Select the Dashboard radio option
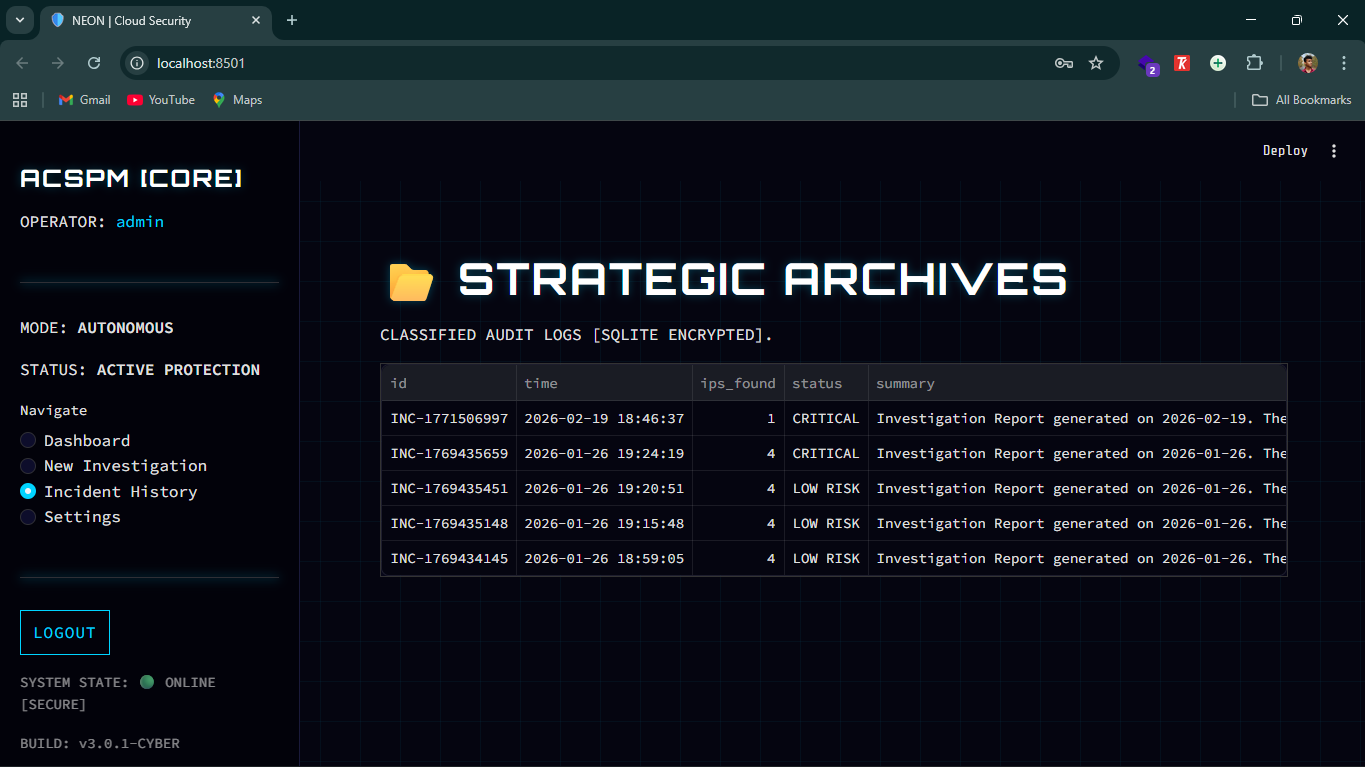Viewport: 1365px width, 767px height. tap(27, 440)
